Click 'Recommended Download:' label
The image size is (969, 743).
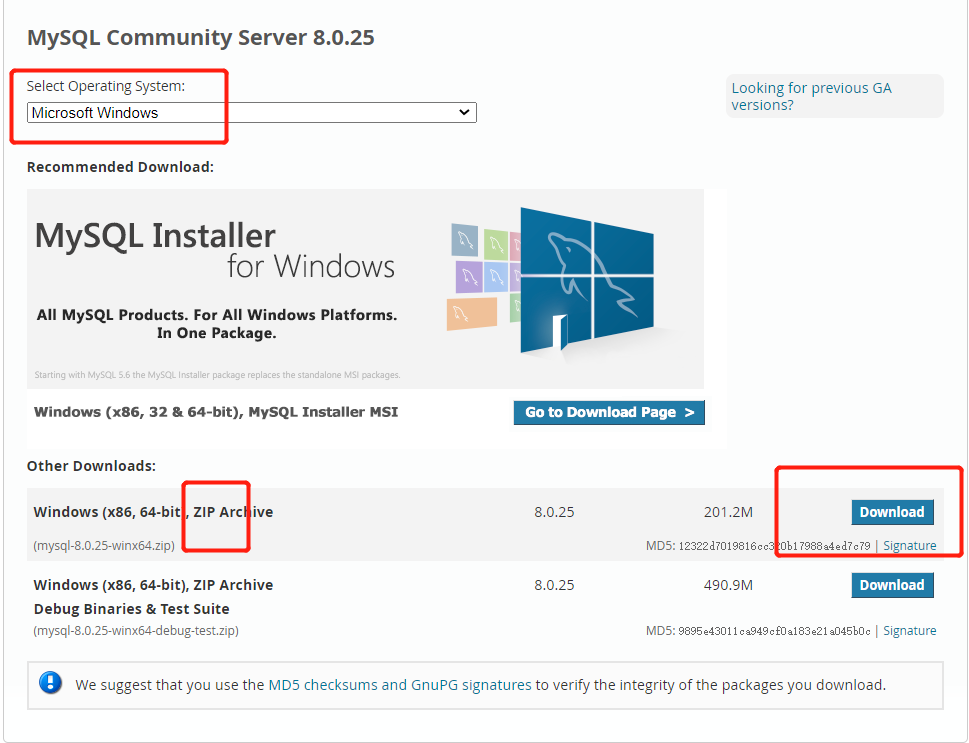coord(121,168)
